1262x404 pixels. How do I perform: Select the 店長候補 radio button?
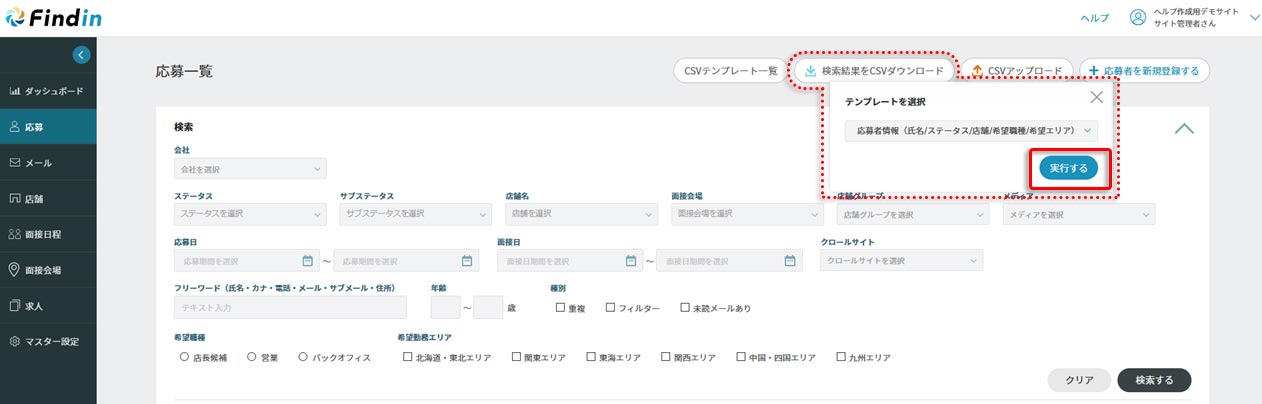[x=185, y=357]
